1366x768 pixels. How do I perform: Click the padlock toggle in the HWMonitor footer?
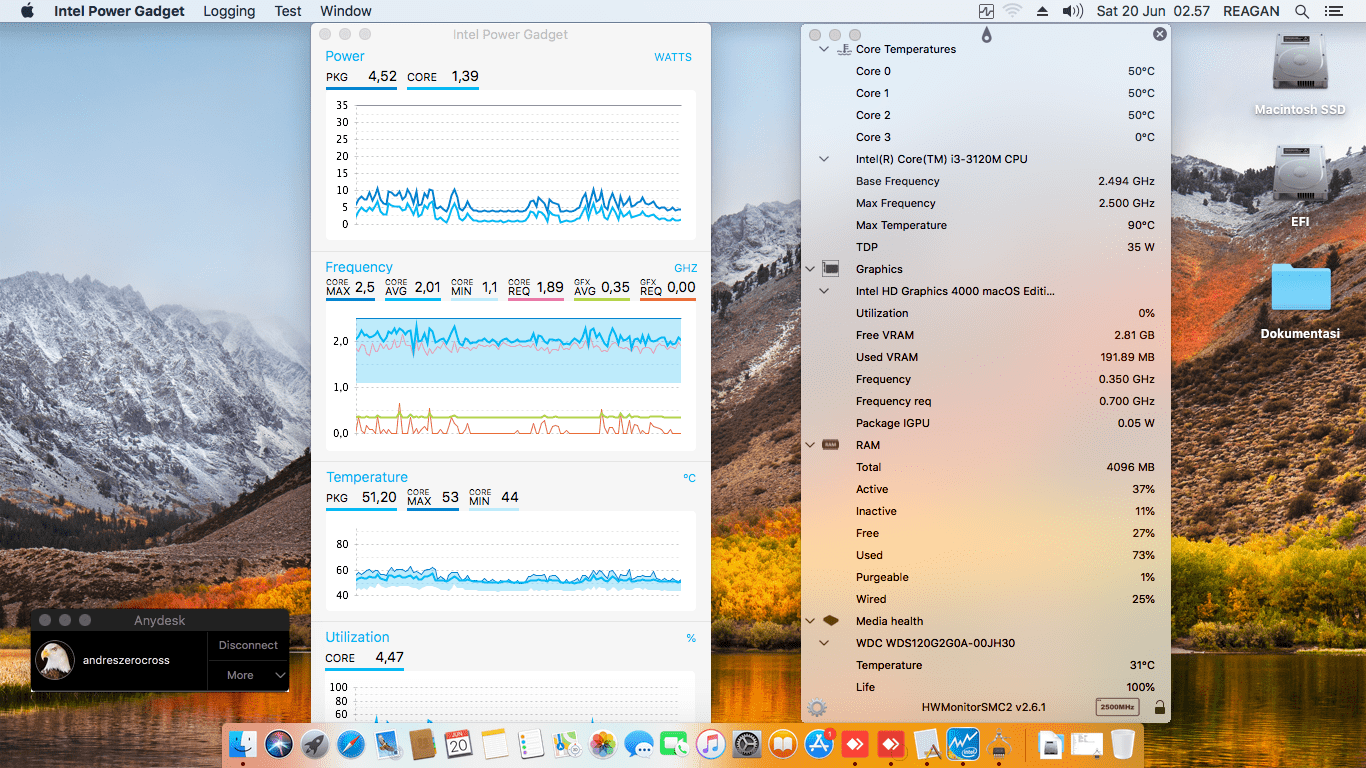point(1159,707)
